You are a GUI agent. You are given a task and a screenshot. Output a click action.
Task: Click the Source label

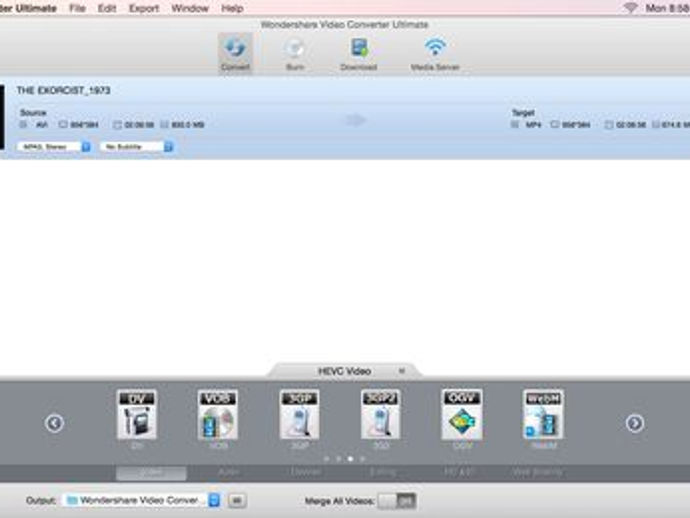point(33,113)
